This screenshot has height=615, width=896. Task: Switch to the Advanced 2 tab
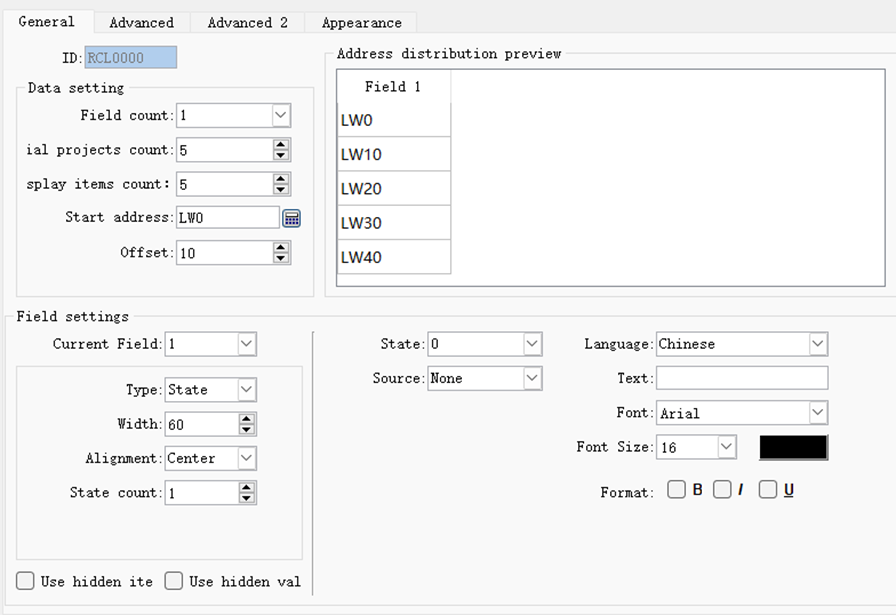(247, 22)
